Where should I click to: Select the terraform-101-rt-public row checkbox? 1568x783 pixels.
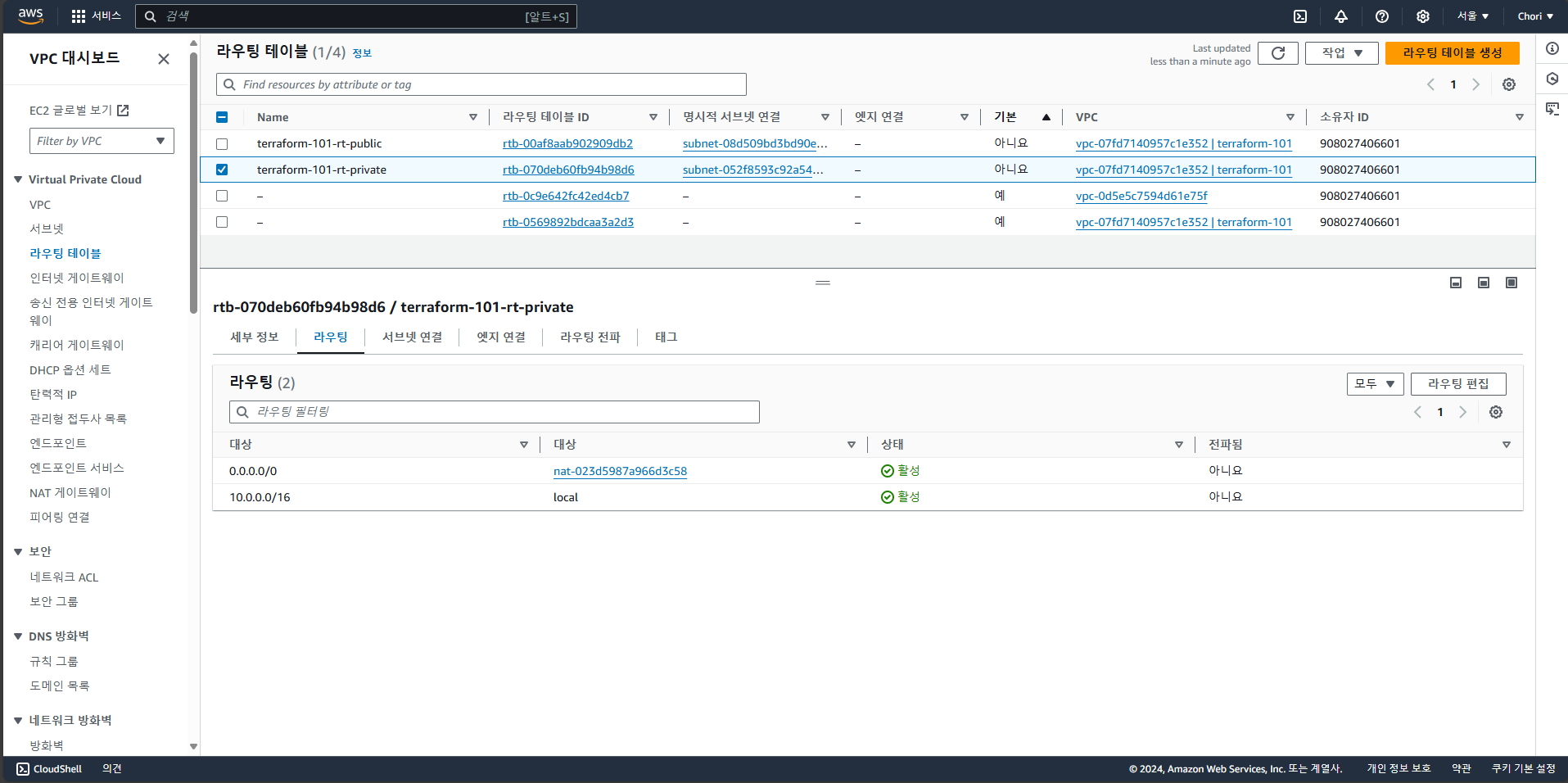222,143
